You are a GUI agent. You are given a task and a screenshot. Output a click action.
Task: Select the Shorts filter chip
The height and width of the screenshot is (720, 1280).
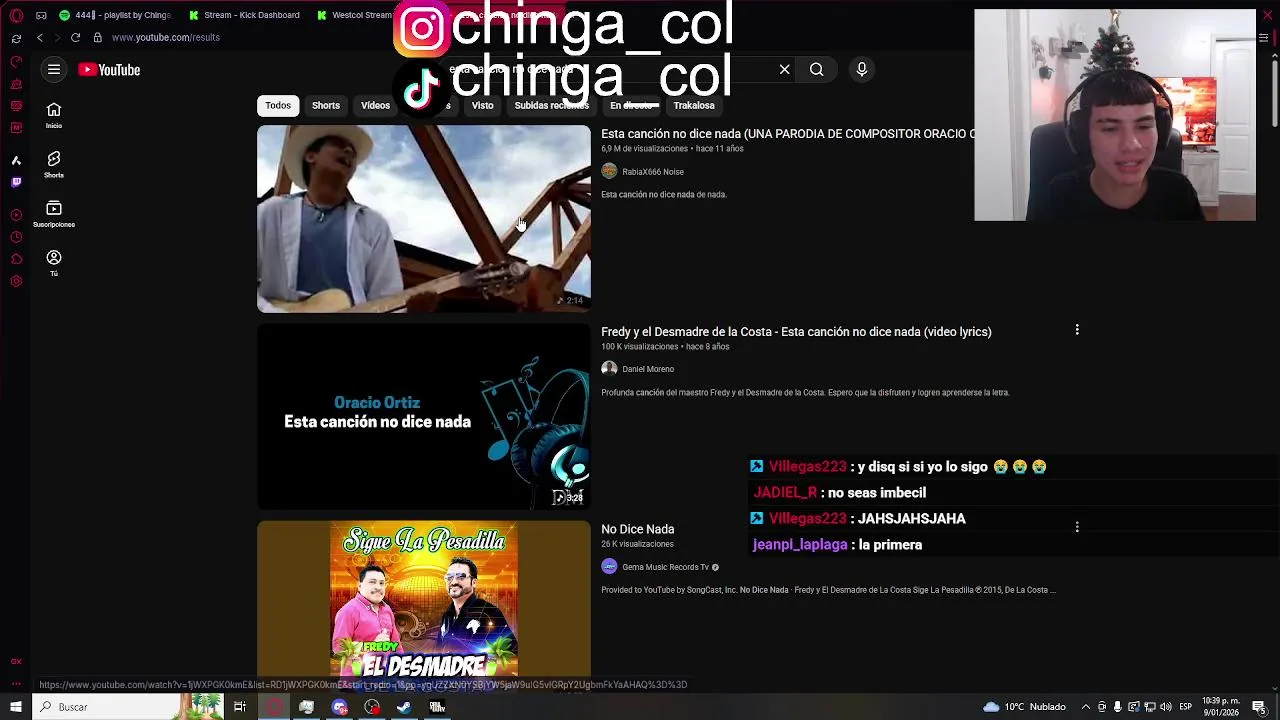(326, 105)
